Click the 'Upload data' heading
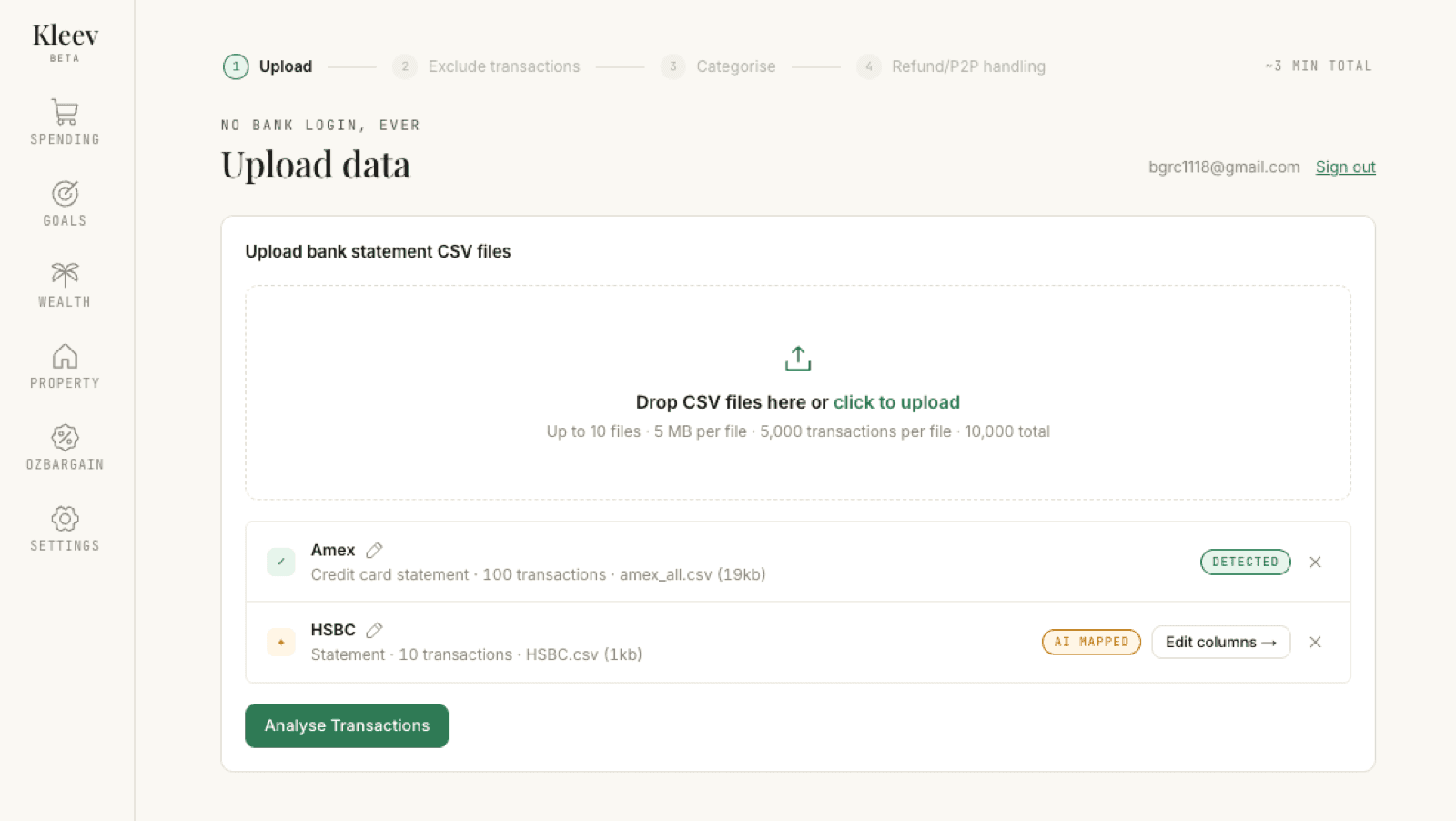This screenshot has height=821, width=1456. pyautogui.click(x=316, y=165)
